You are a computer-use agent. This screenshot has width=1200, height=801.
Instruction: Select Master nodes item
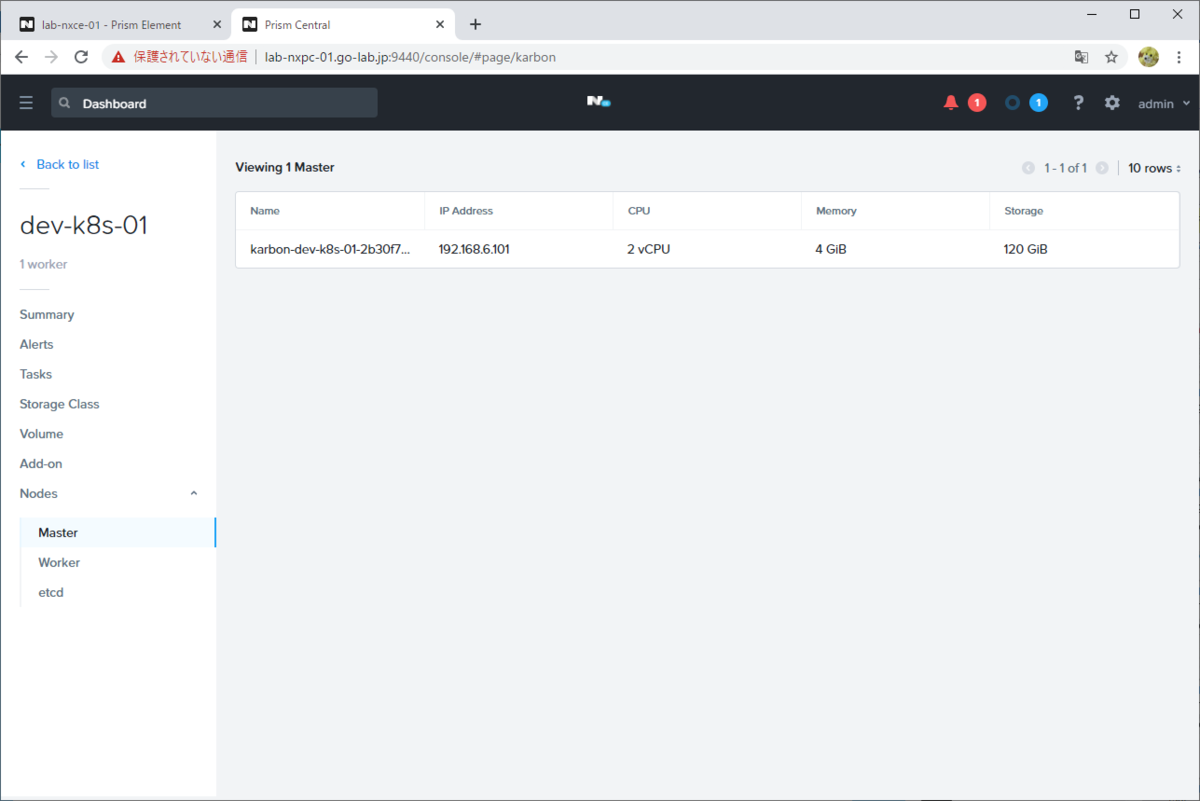[118, 533]
